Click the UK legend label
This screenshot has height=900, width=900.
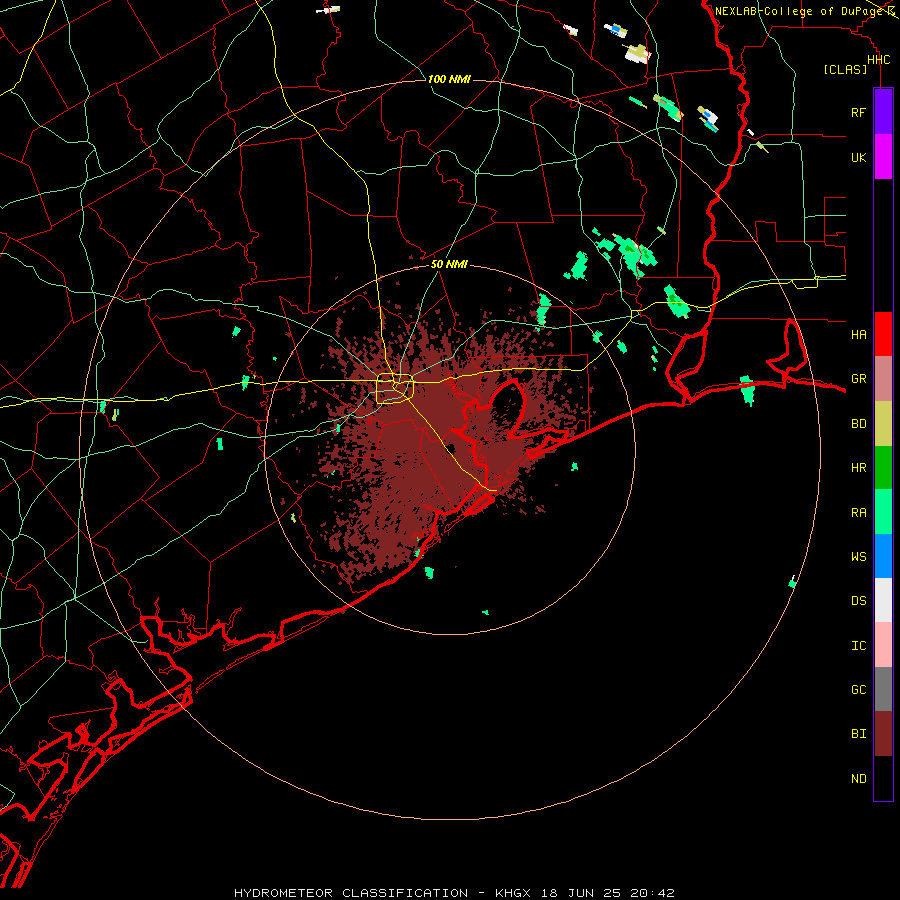tap(858, 157)
